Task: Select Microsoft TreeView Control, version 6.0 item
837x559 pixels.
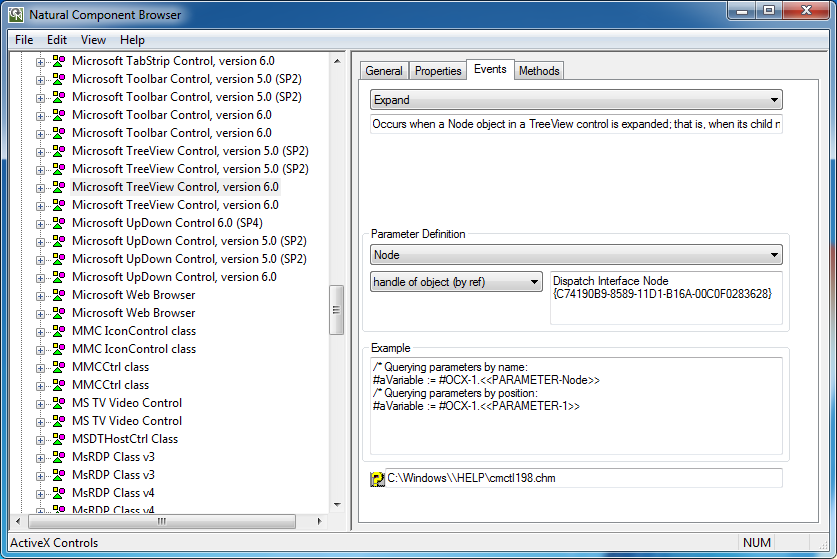Action: pyautogui.click(x=175, y=187)
